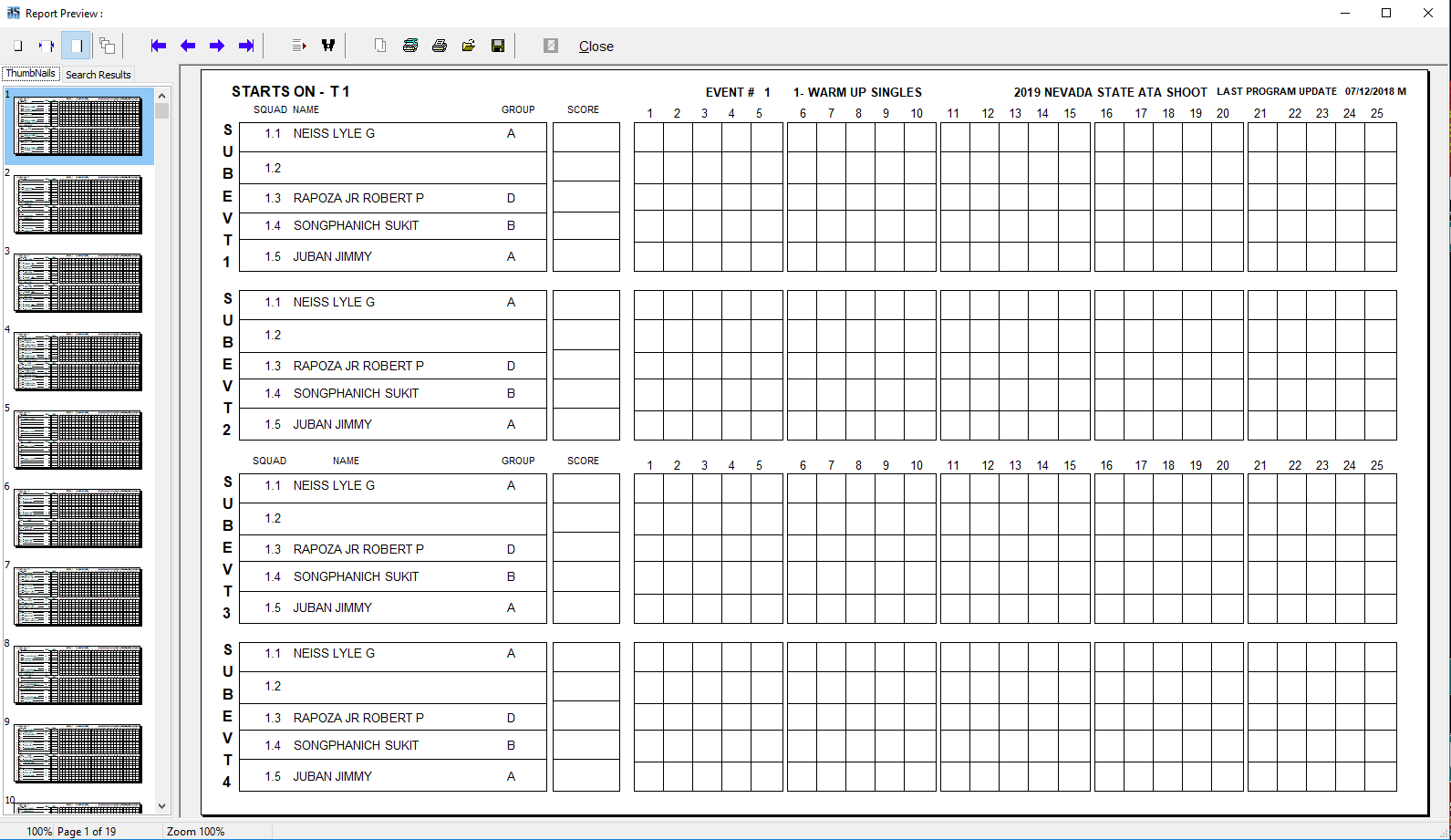Open the printer setup icon

[x=410, y=46]
